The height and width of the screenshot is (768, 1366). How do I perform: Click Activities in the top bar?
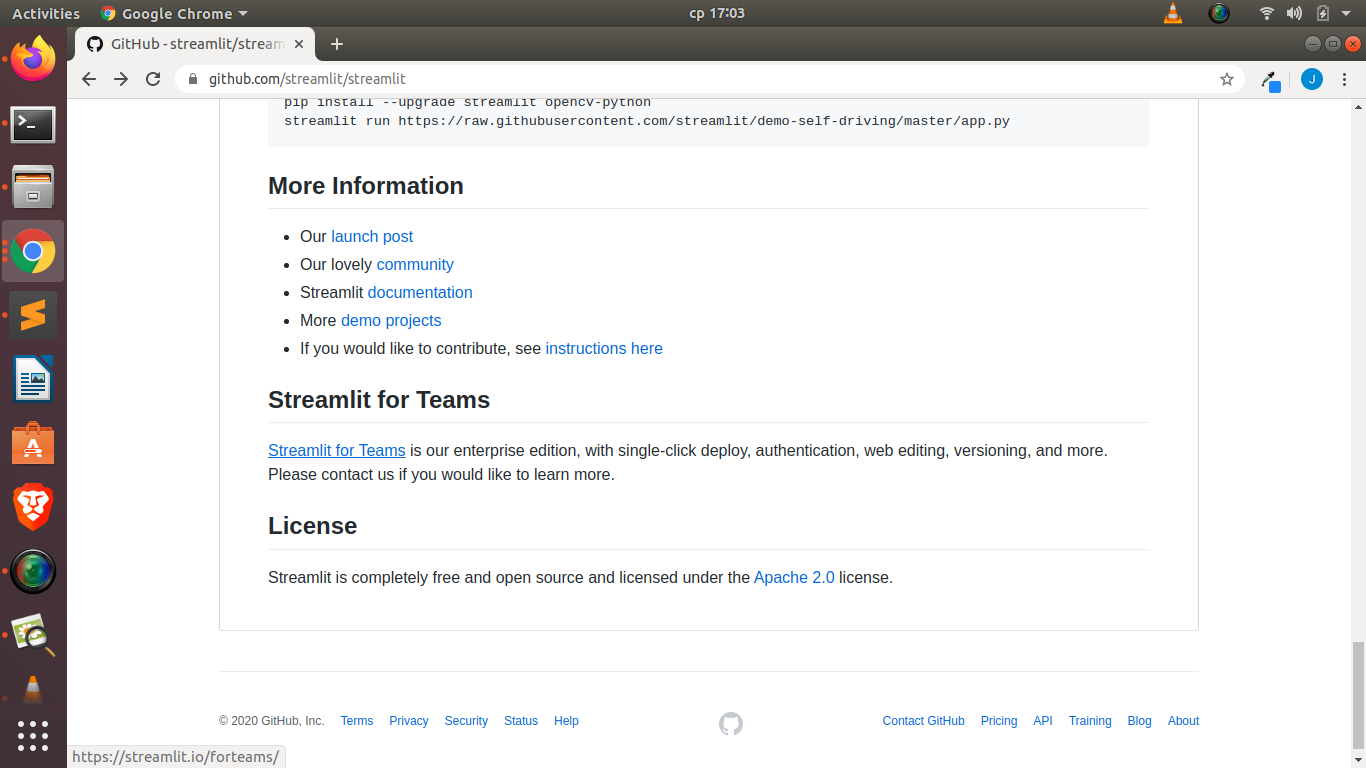pyautogui.click(x=46, y=13)
